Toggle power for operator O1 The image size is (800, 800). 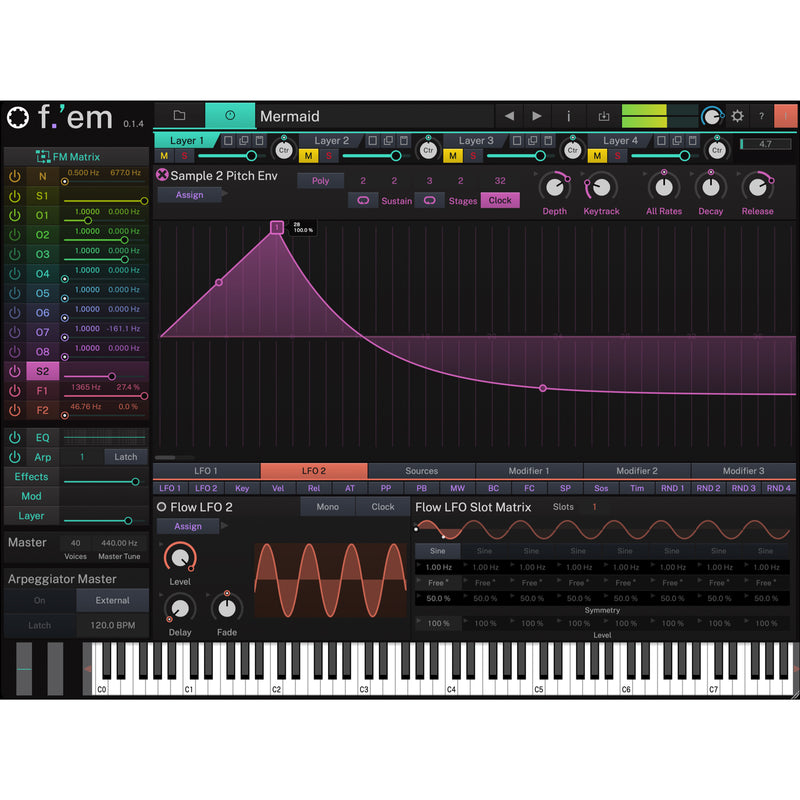click(x=14, y=215)
